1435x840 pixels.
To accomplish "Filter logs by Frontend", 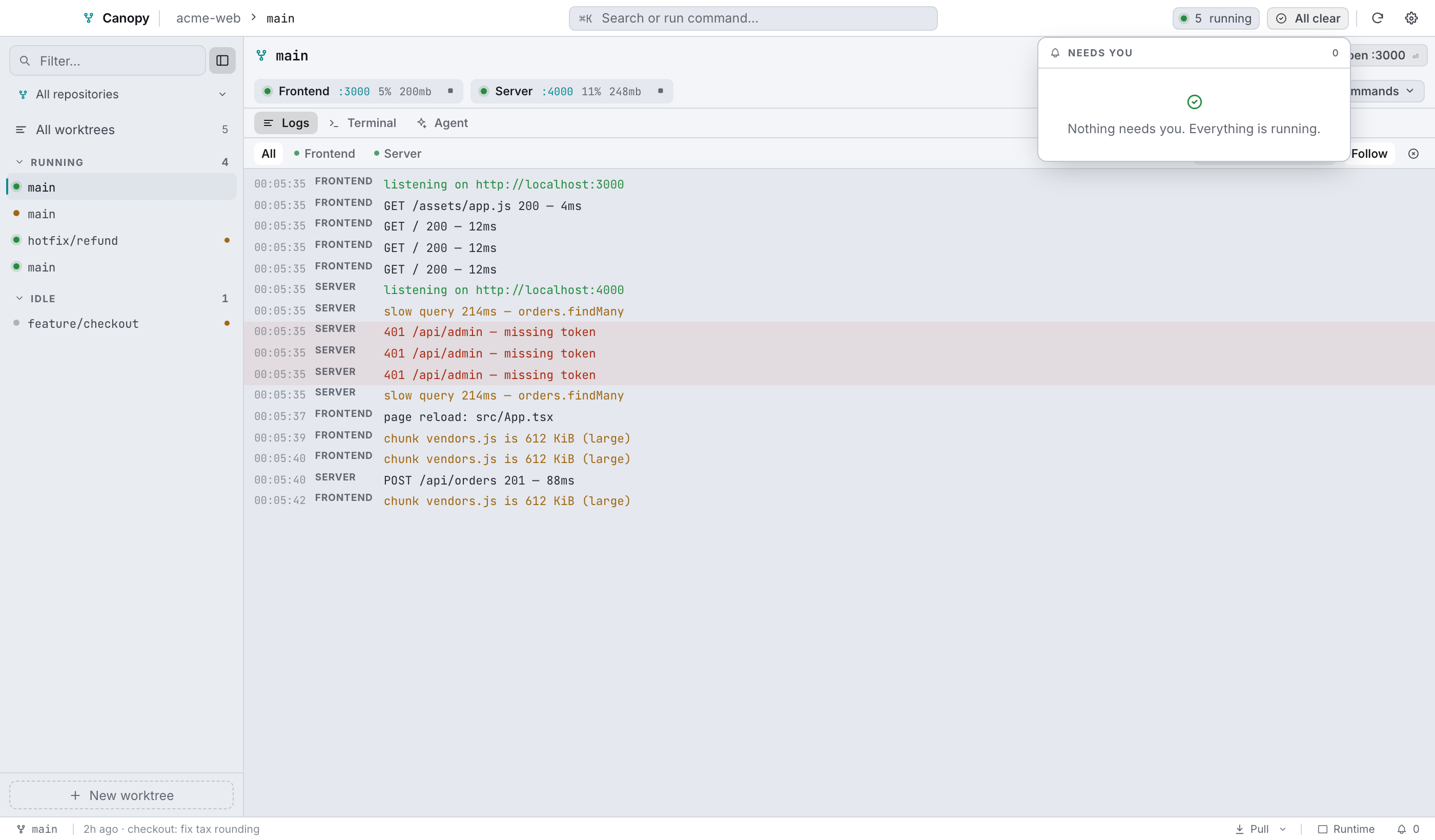I will pyautogui.click(x=324, y=154).
